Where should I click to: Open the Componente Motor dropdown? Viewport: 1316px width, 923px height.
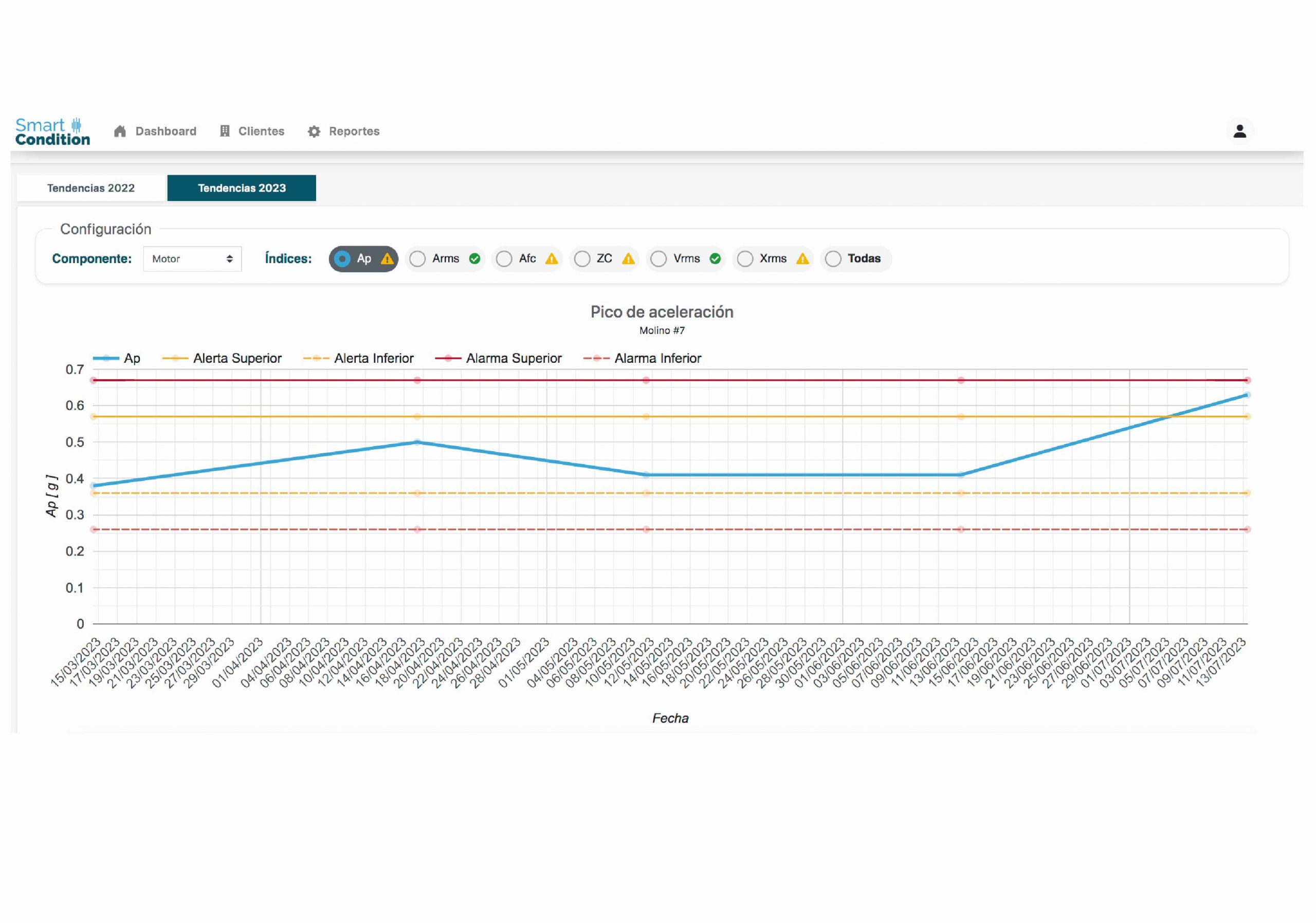[x=192, y=259]
